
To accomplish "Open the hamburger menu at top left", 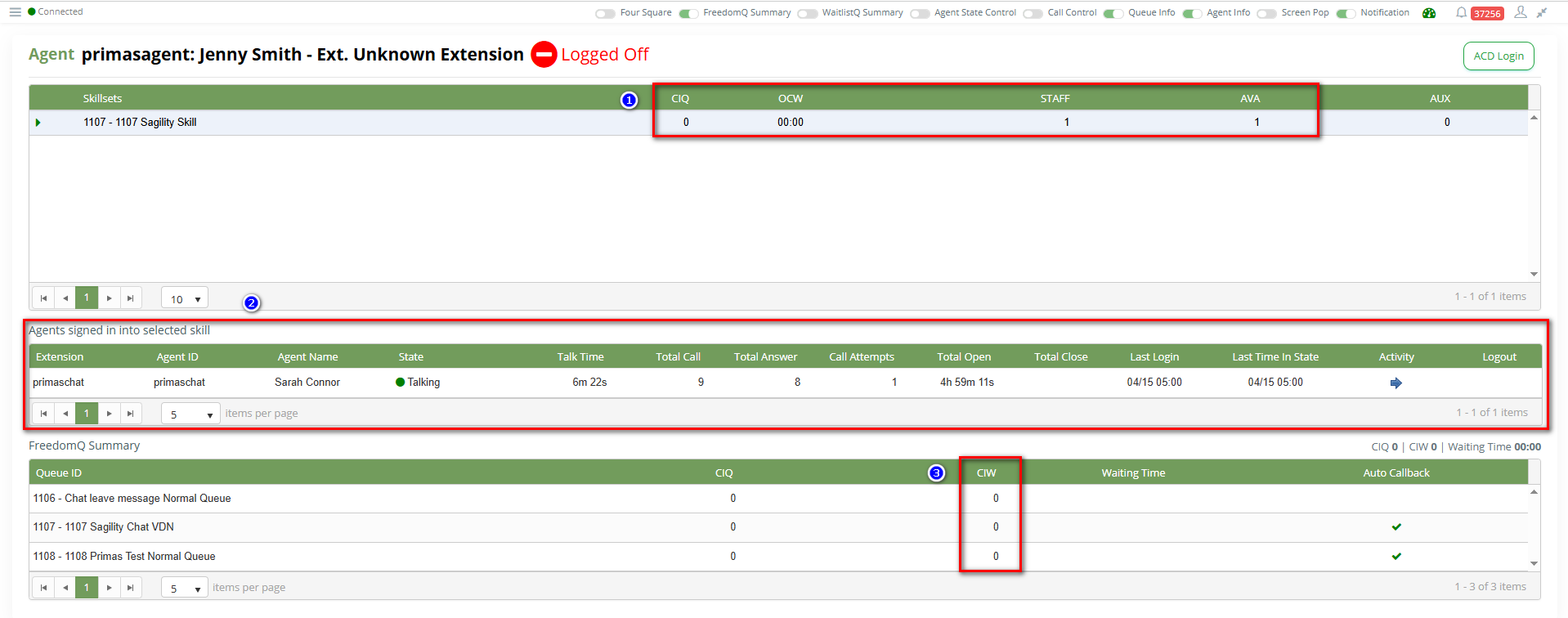I will point(15,12).
